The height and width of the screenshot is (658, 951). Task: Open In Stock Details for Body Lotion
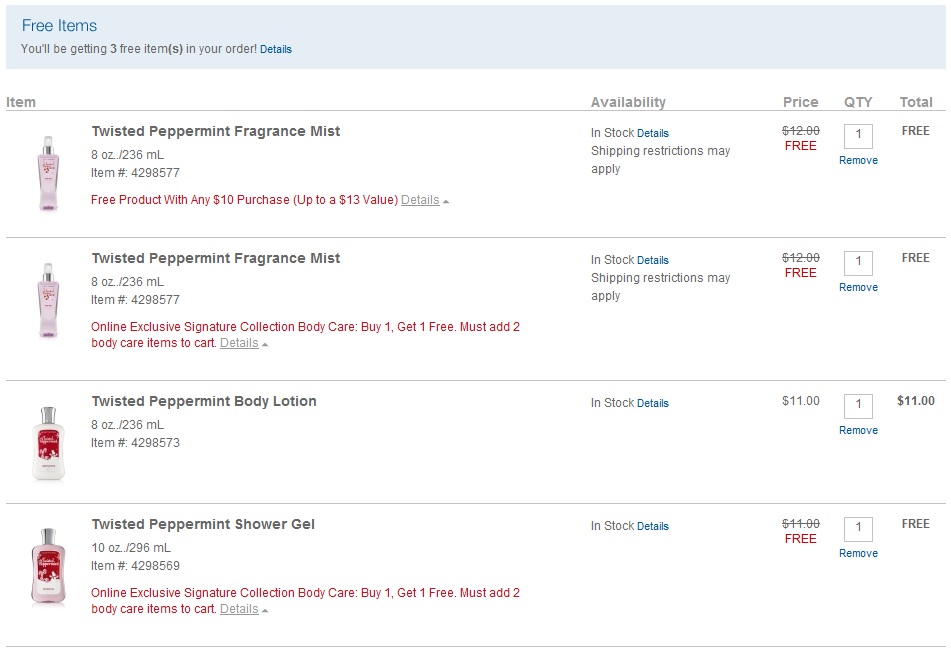pos(653,404)
